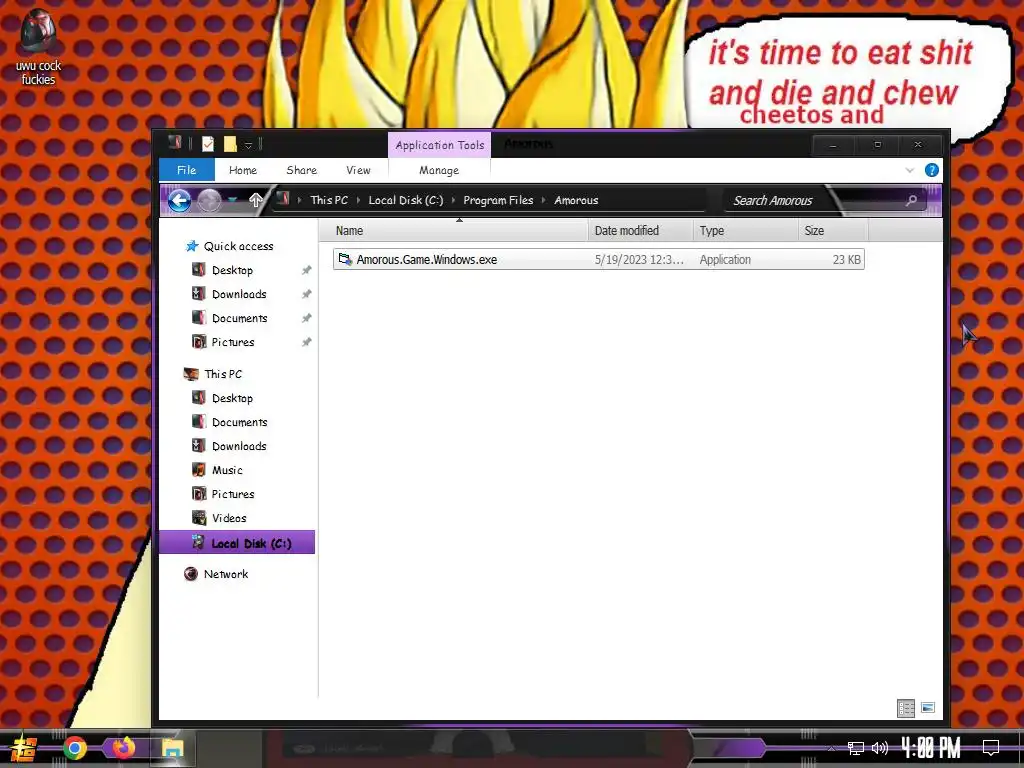
Task: Select This PC in the navigation pane
Action: click(x=223, y=374)
